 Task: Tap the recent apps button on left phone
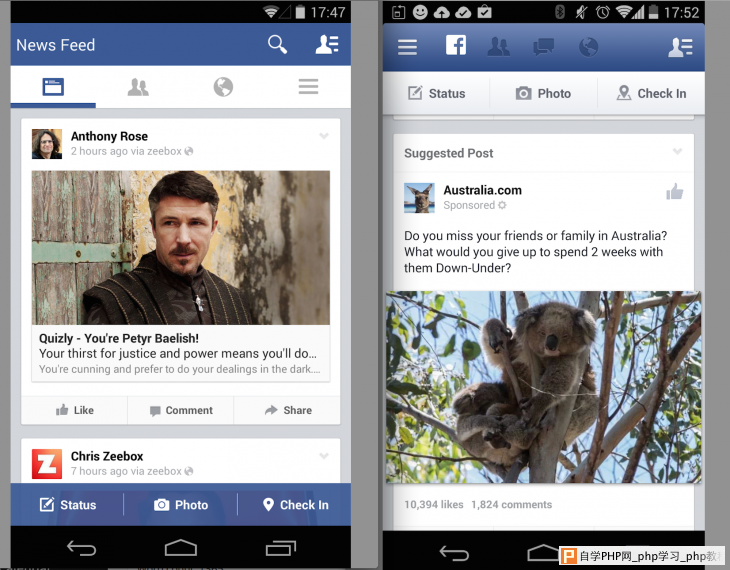[281, 548]
